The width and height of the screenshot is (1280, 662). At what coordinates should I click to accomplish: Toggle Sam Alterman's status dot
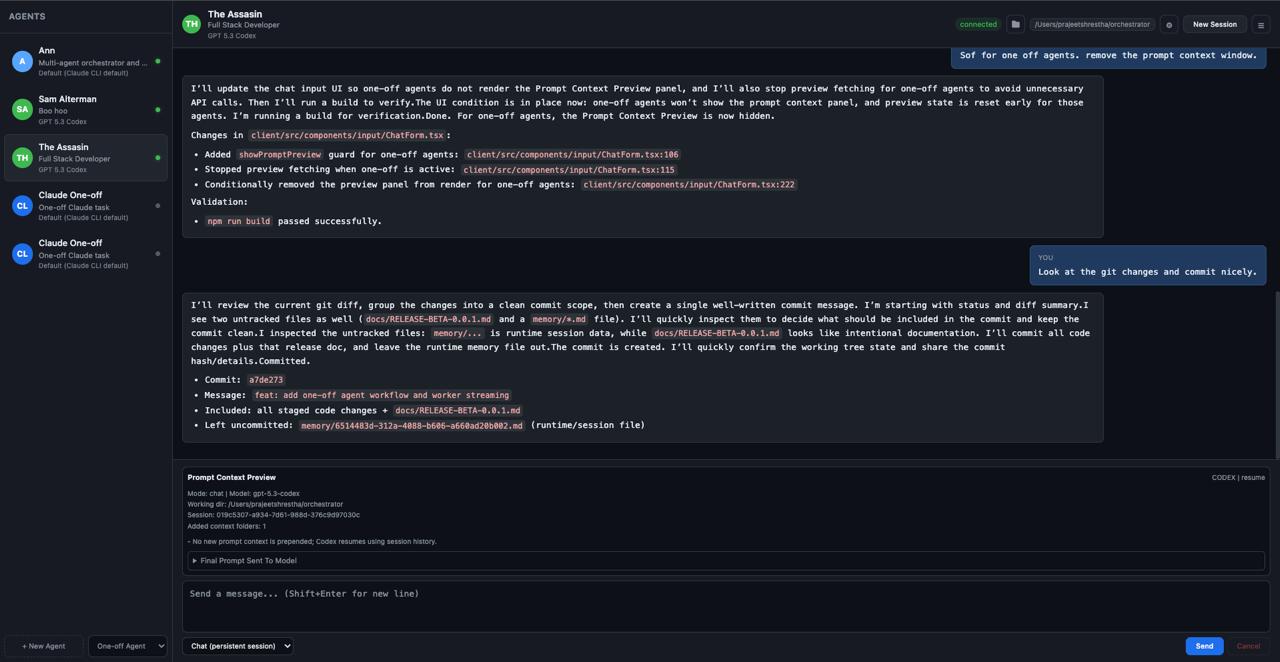(158, 110)
